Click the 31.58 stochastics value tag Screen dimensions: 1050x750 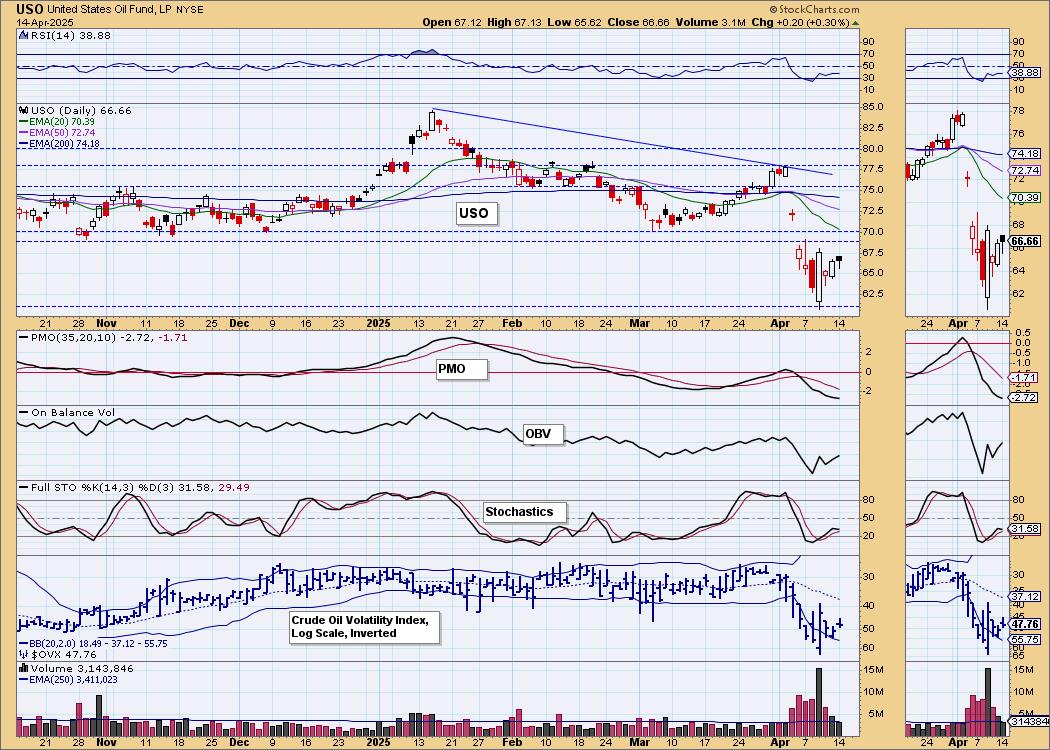1026,528
